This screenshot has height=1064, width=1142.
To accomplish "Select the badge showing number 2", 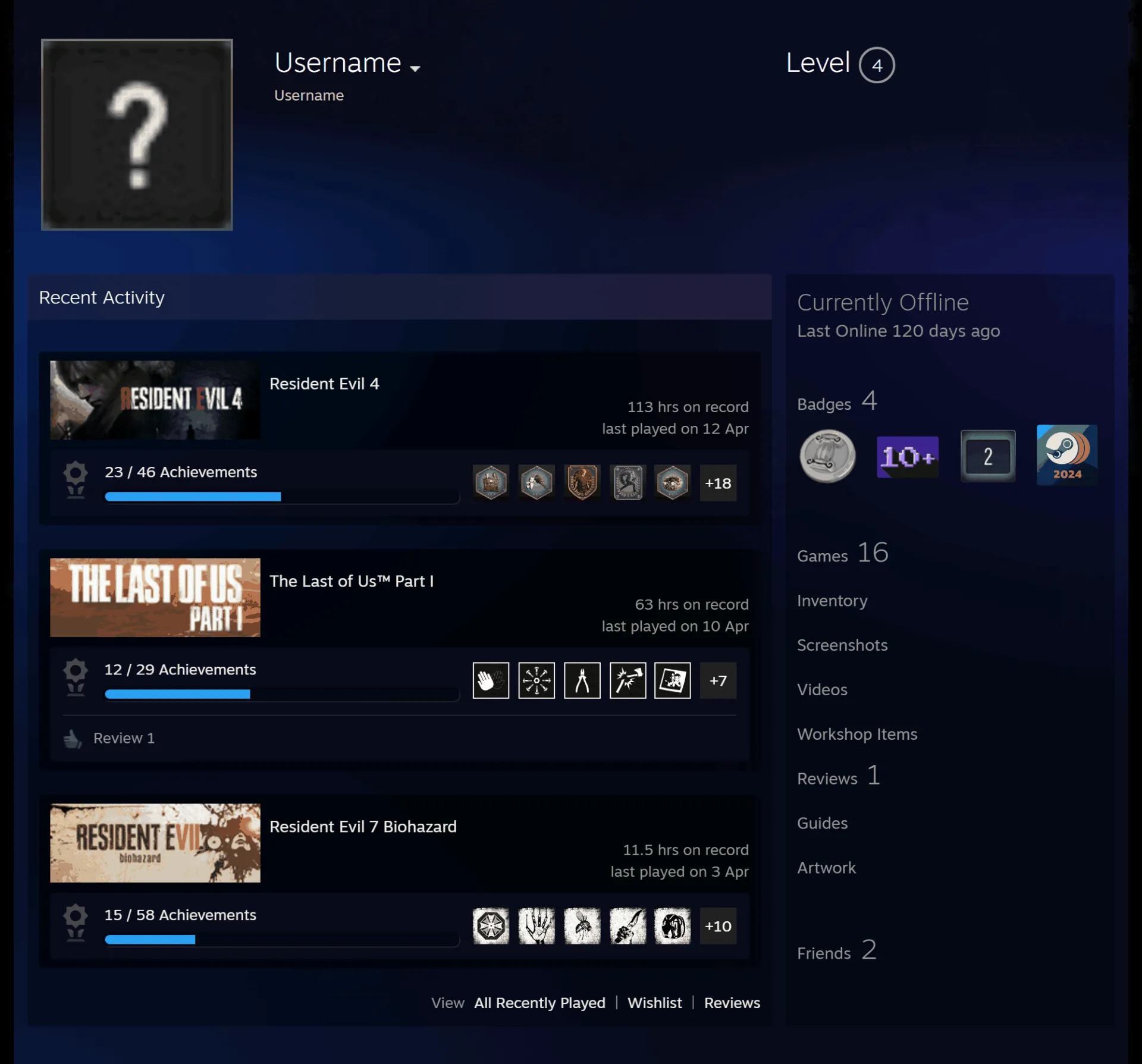I will 987,456.
